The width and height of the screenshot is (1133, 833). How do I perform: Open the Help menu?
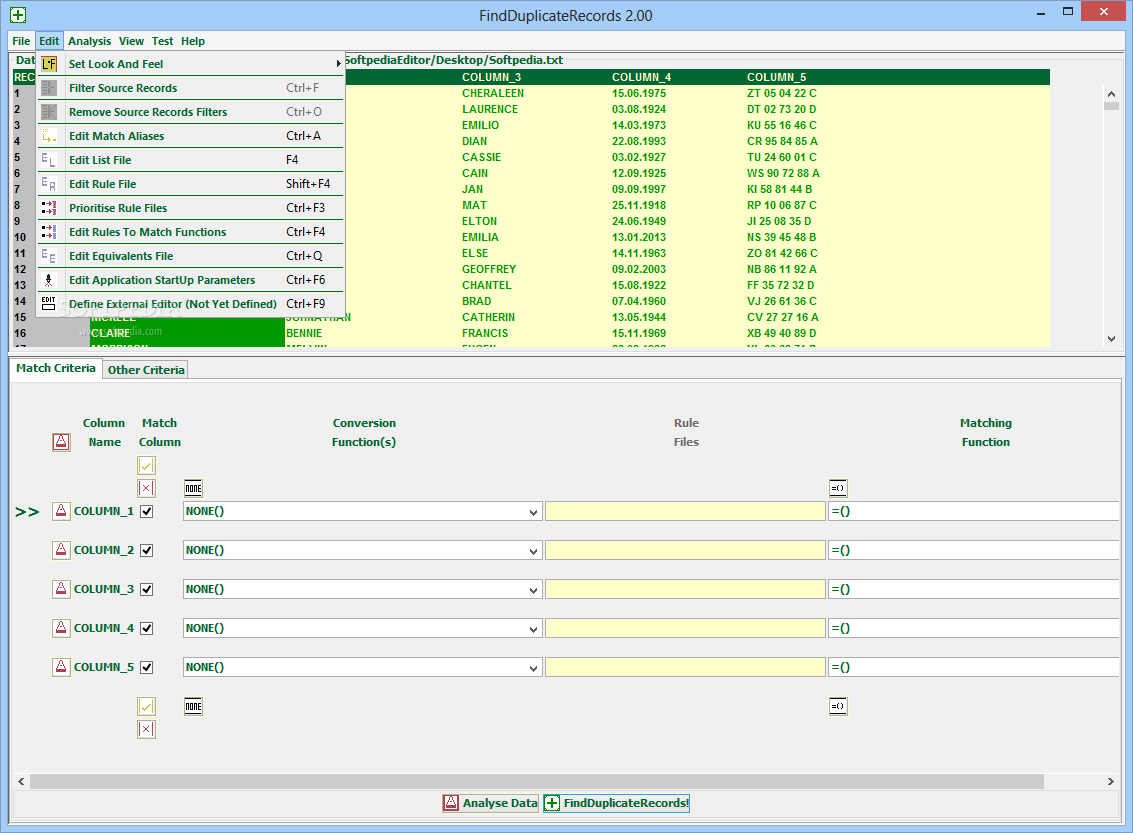(193, 41)
